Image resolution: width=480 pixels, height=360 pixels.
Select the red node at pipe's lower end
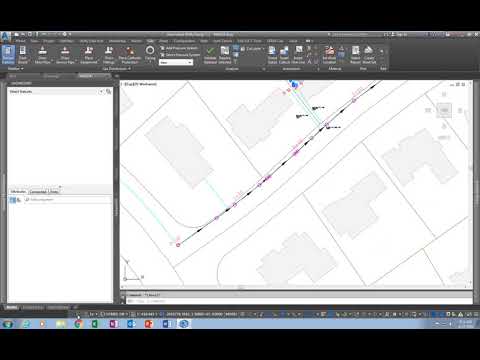click(178, 245)
